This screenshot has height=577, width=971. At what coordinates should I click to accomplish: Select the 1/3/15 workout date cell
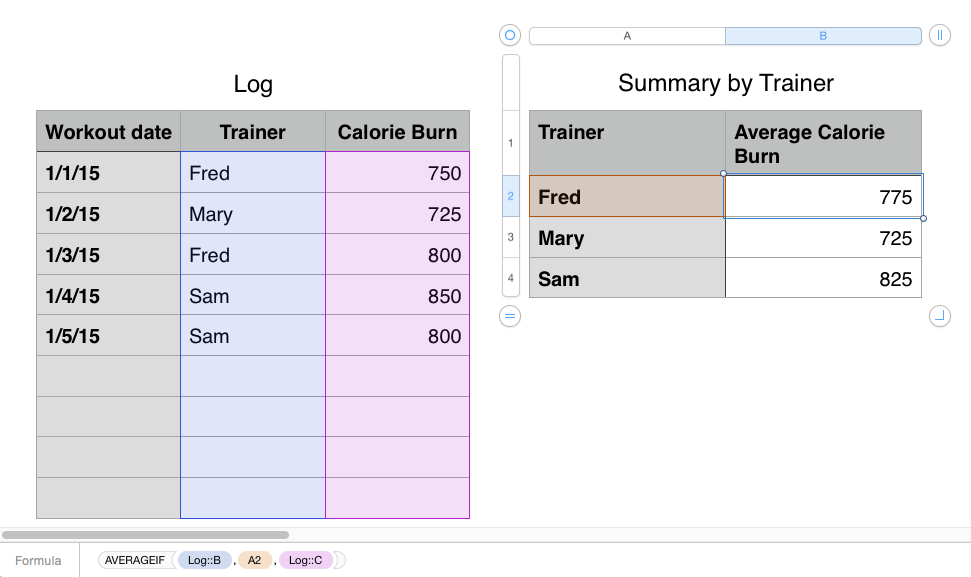tap(108, 255)
